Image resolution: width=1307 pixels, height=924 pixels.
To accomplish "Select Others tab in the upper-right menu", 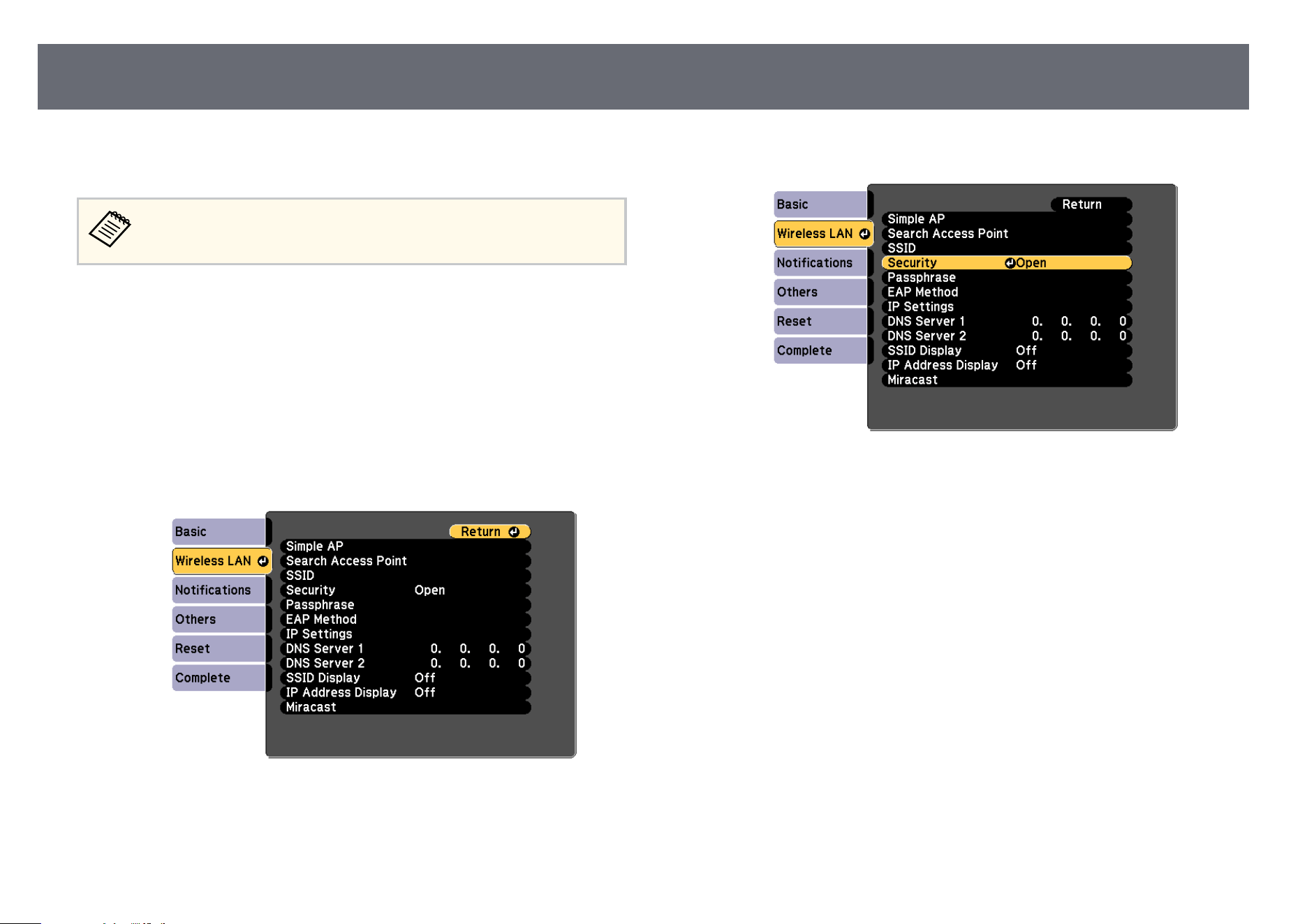I will click(x=821, y=292).
